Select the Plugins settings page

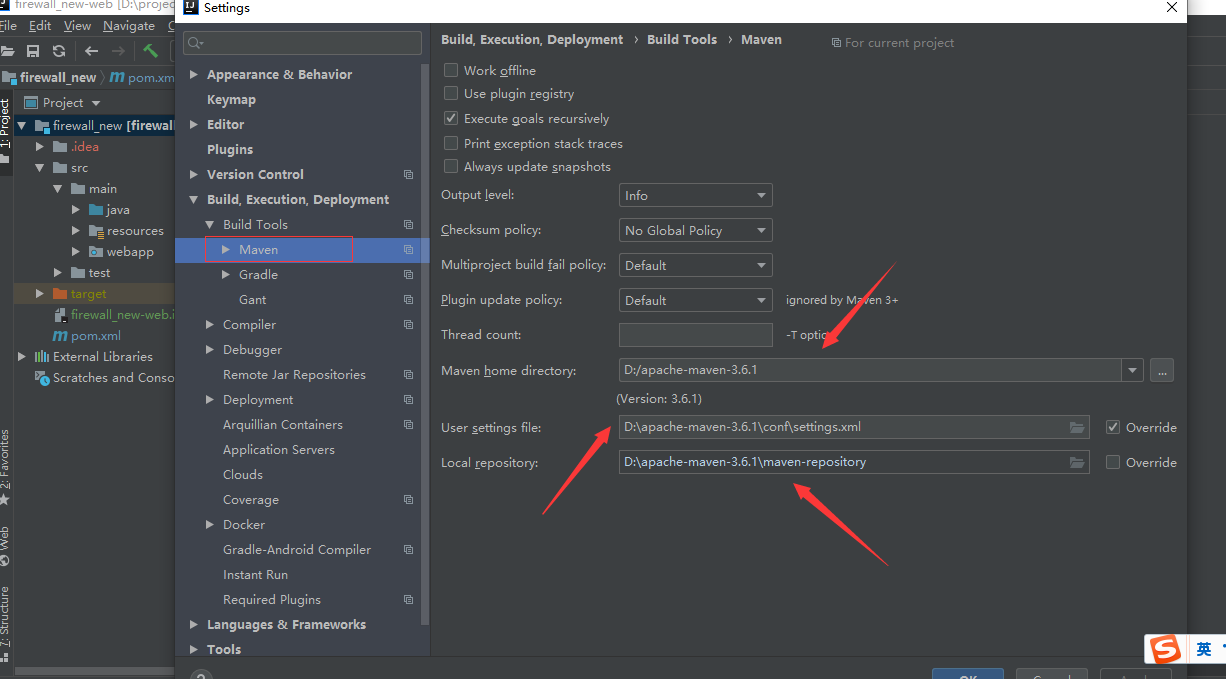(x=230, y=149)
